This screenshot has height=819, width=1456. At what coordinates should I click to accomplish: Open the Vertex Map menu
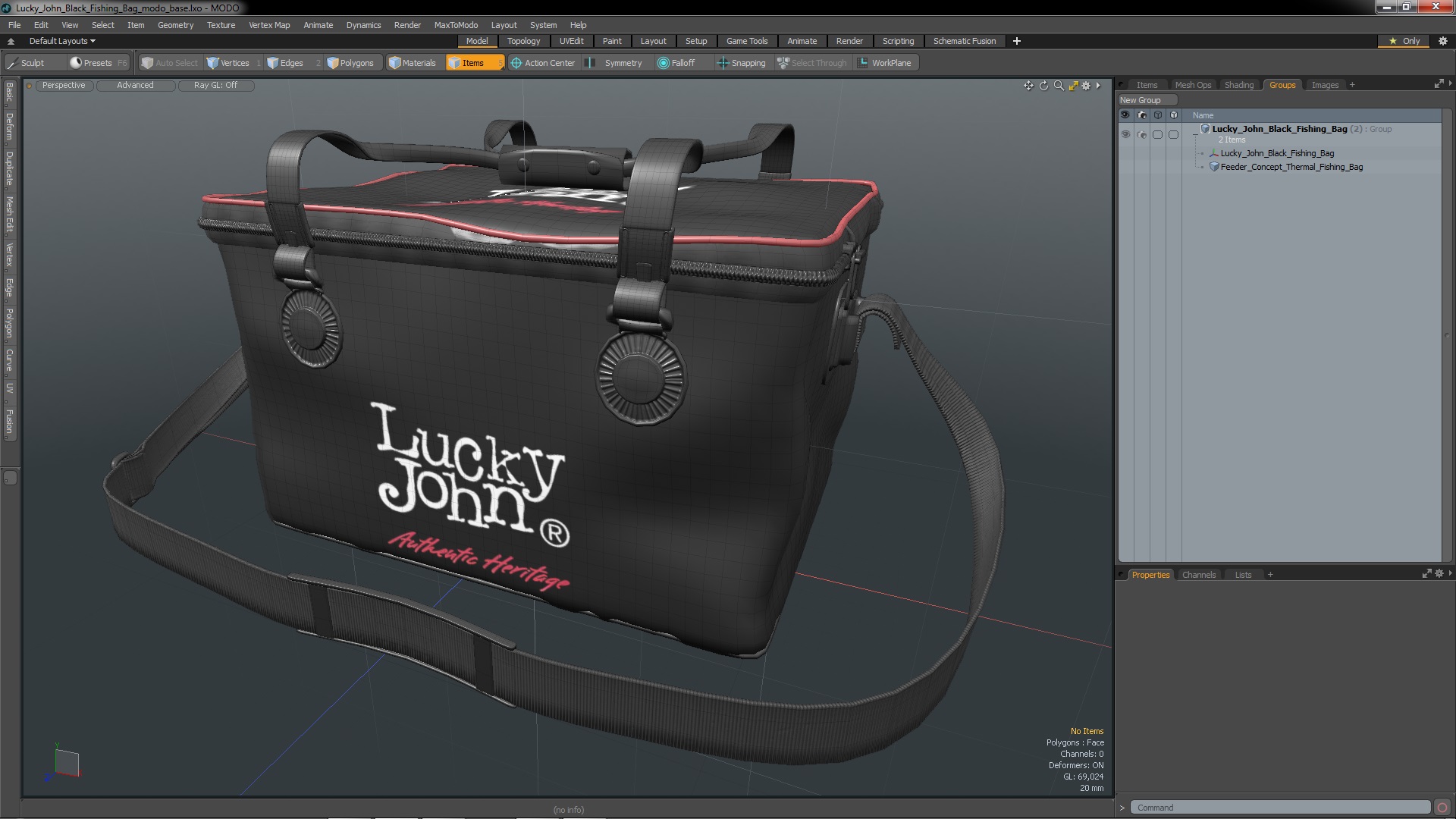[269, 25]
